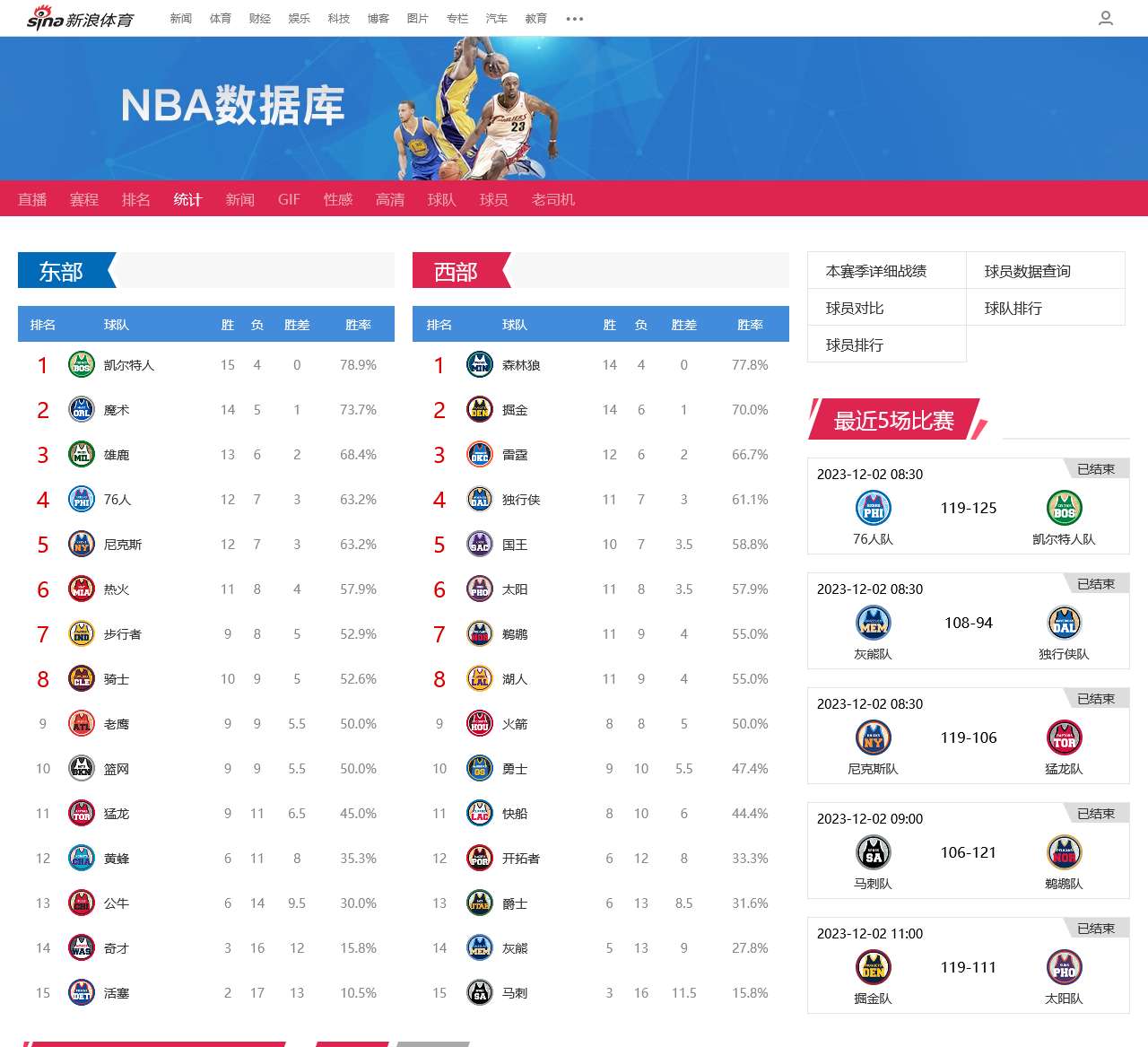Open the 高清 tab in red navbar
This screenshot has height=1047, width=1148.
click(390, 199)
